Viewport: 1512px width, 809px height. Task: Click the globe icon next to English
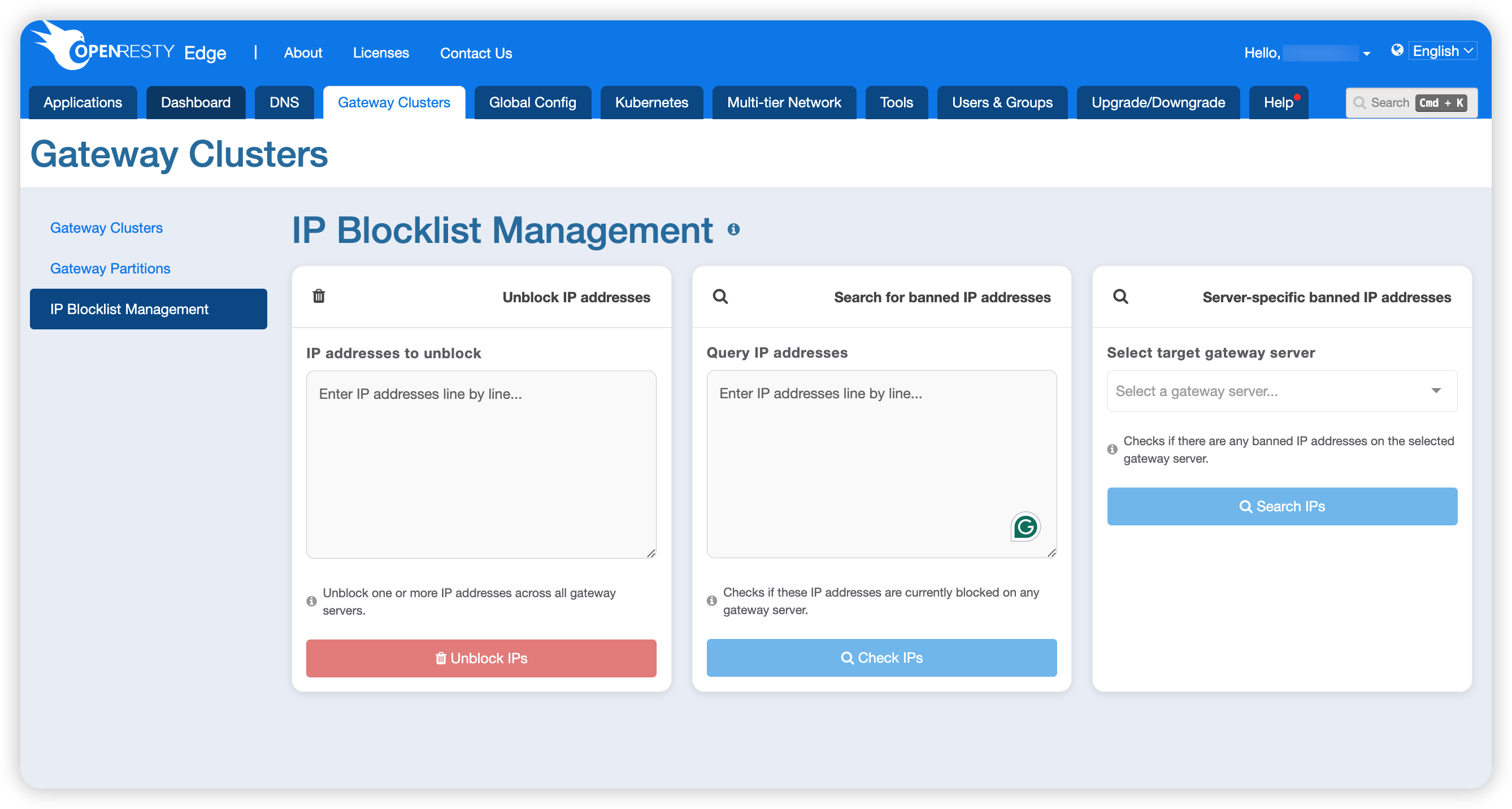pyautogui.click(x=1397, y=50)
